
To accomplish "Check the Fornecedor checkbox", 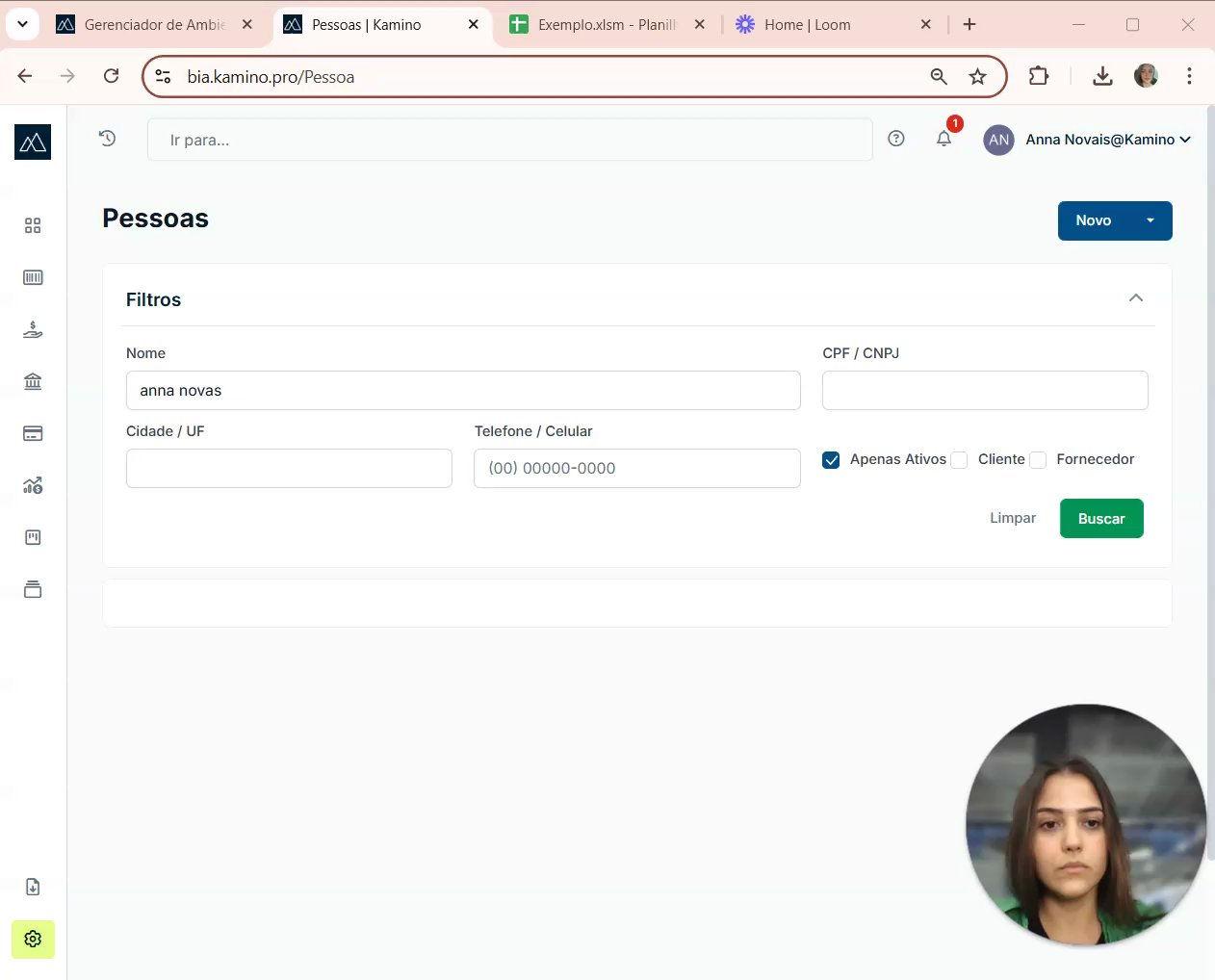I will pos(1038,460).
